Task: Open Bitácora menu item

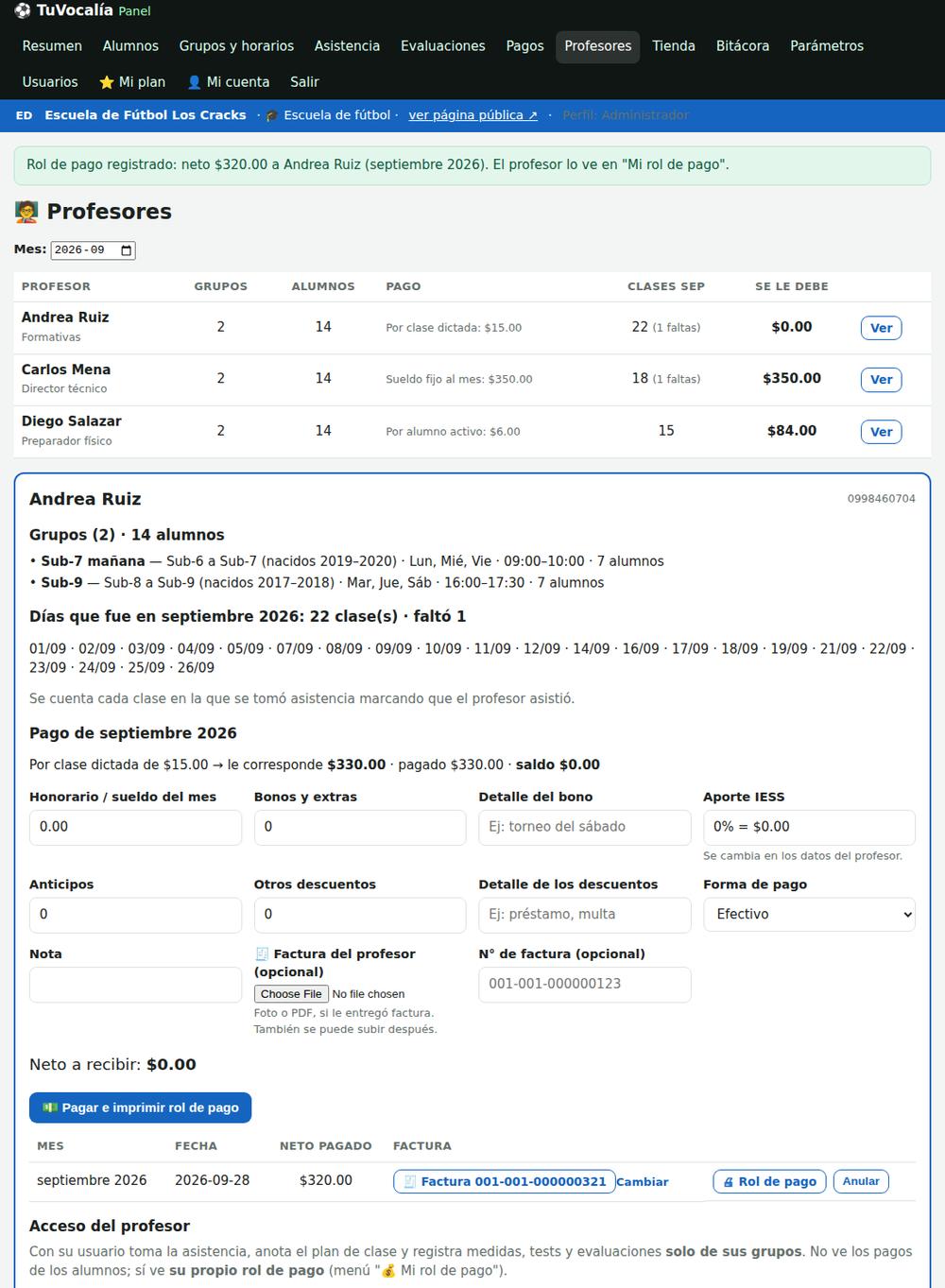Action: click(x=743, y=46)
